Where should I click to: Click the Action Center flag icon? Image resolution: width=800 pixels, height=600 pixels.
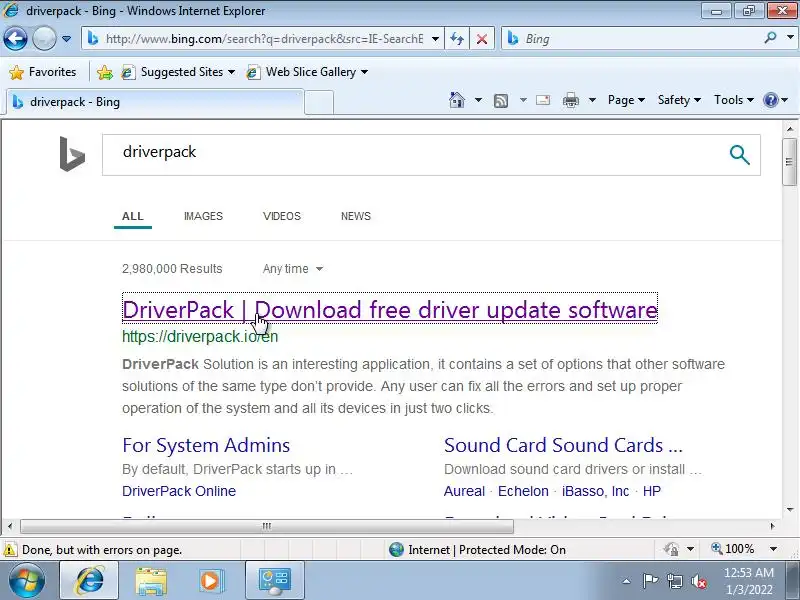click(x=650, y=581)
